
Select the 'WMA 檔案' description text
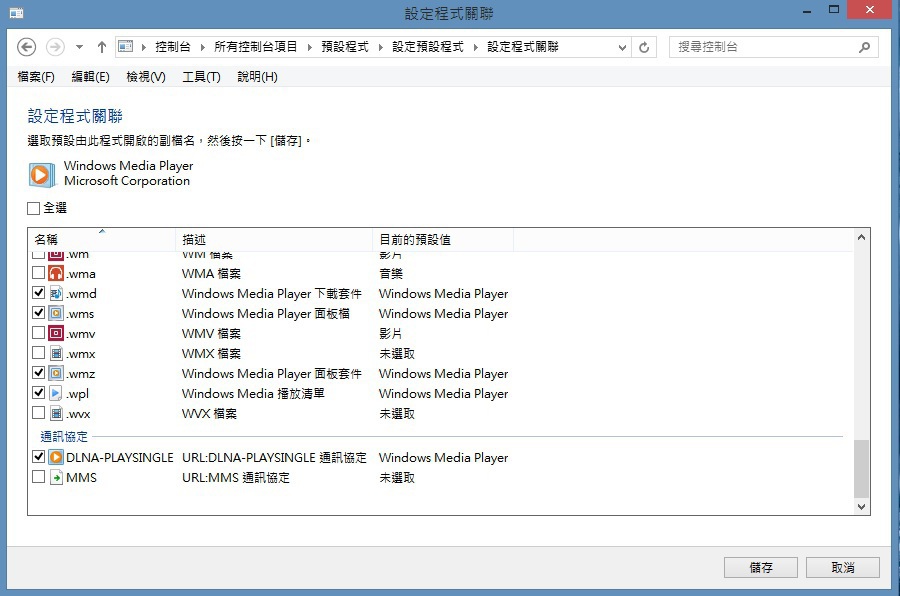tap(211, 273)
